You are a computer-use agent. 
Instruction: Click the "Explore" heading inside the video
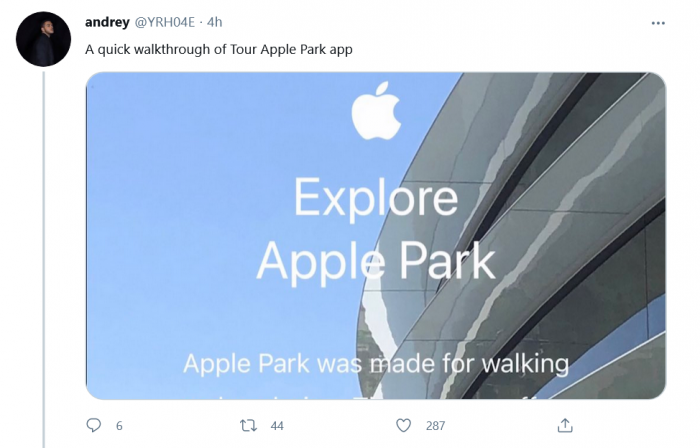coord(375,199)
